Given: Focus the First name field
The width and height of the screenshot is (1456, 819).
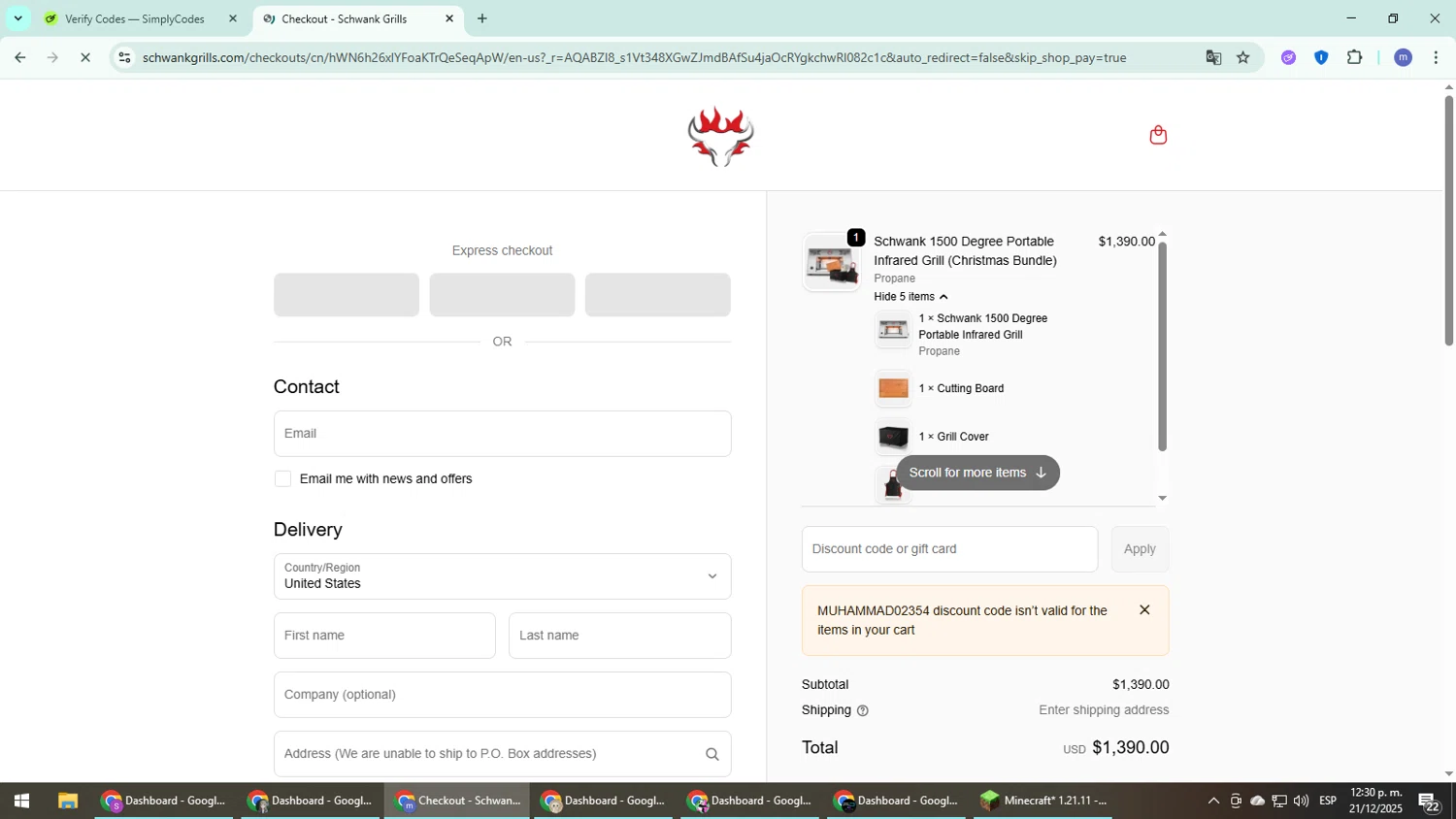Looking at the screenshot, I should pos(384,636).
